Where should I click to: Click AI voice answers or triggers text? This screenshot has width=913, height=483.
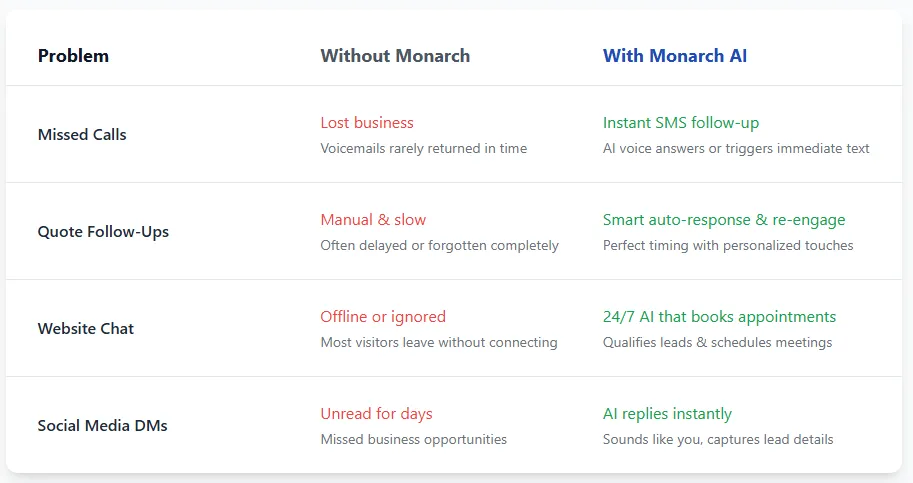tap(736, 148)
